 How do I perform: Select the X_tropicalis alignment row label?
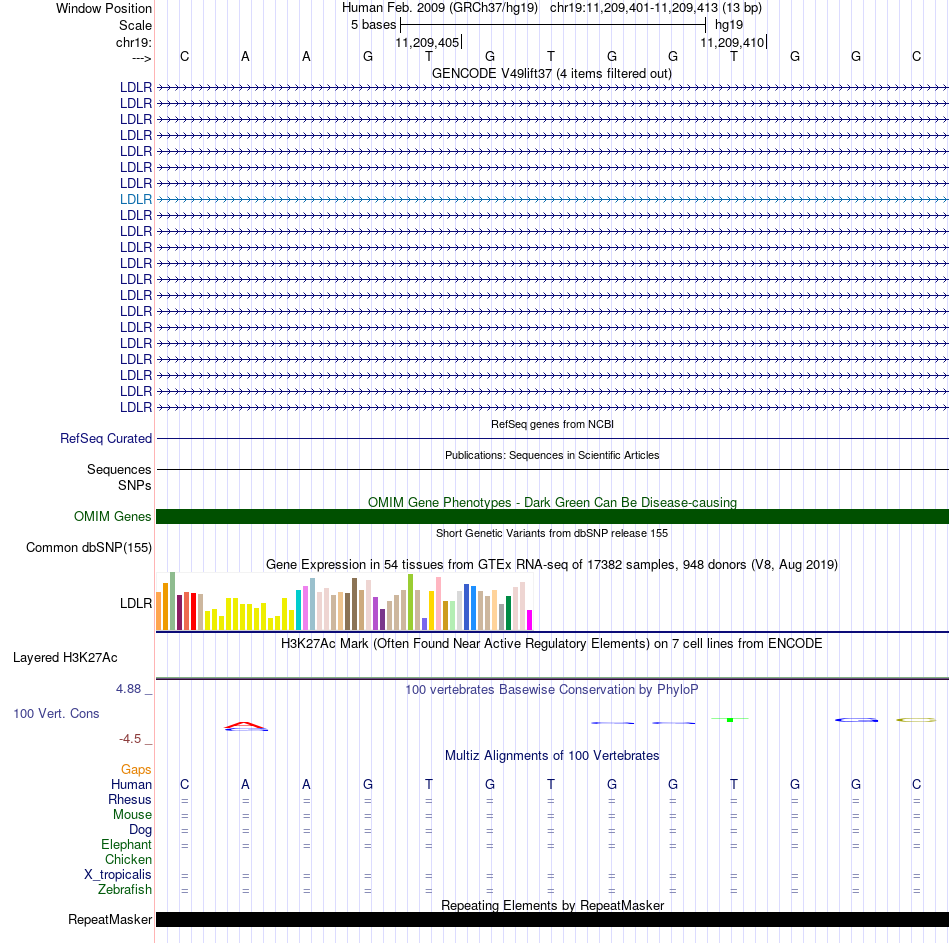(118, 875)
